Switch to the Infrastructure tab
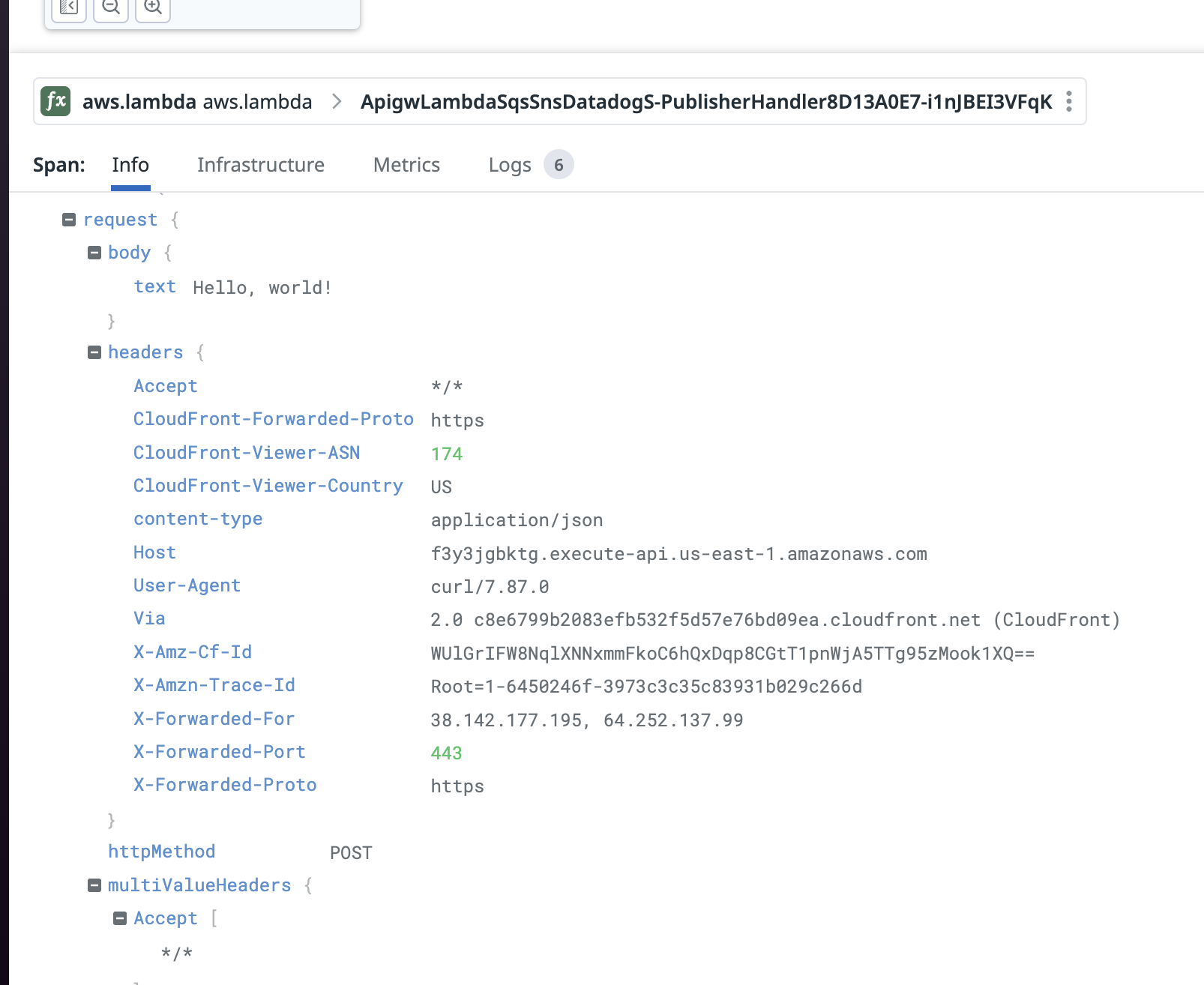Viewport: 1204px width, 985px height. click(x=261, y=165)
